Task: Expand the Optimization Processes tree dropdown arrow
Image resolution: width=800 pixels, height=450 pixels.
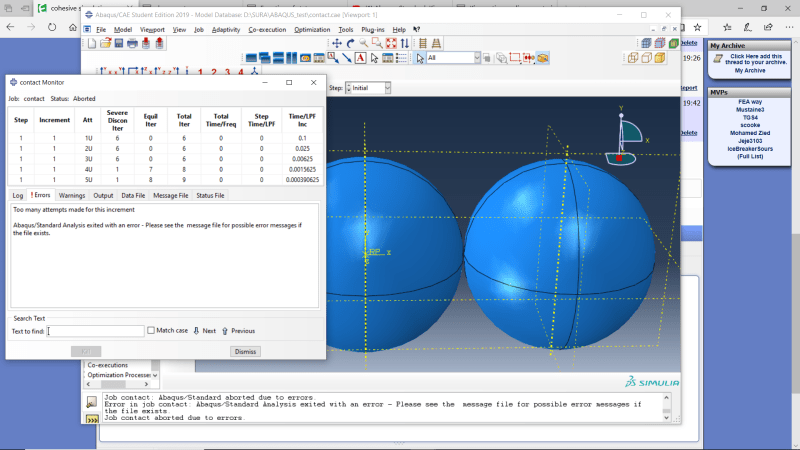Action: (155, 375)
